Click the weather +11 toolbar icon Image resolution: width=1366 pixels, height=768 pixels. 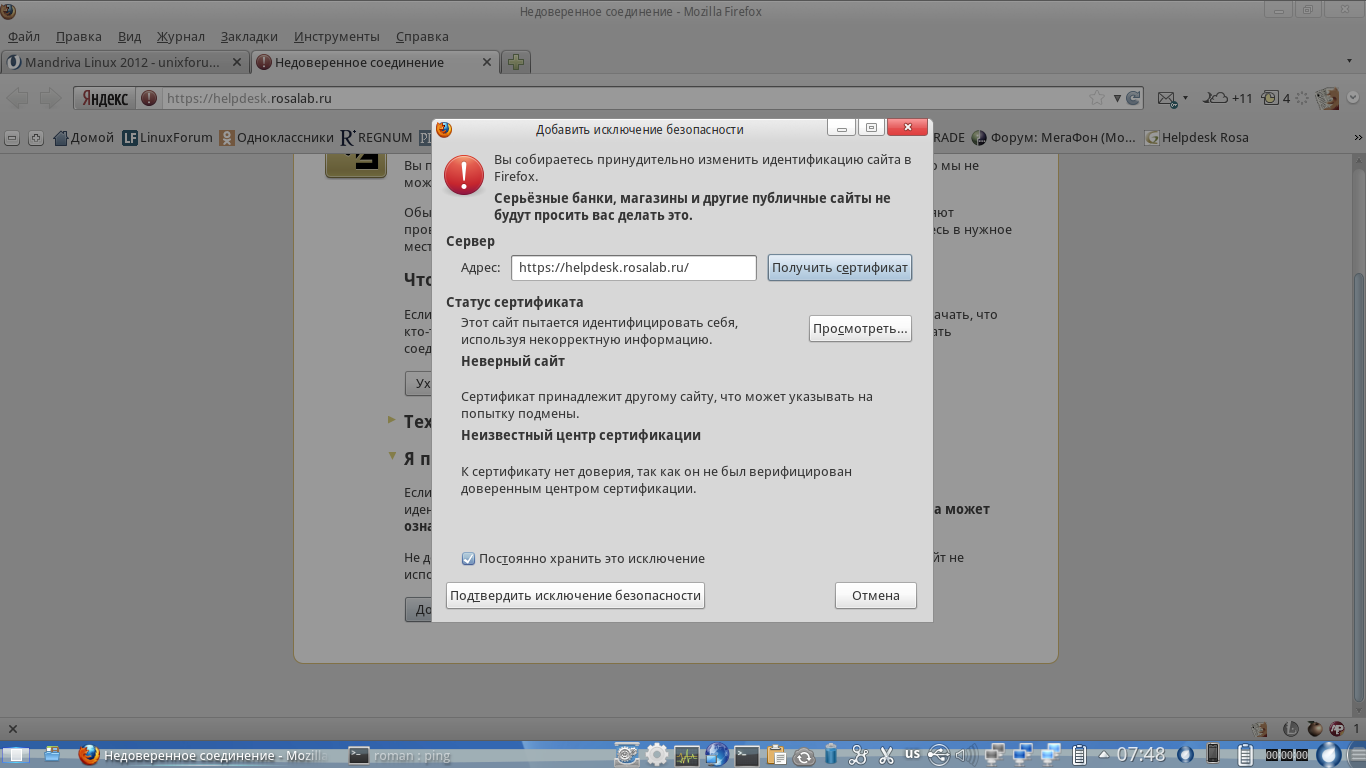(1227, 98)
